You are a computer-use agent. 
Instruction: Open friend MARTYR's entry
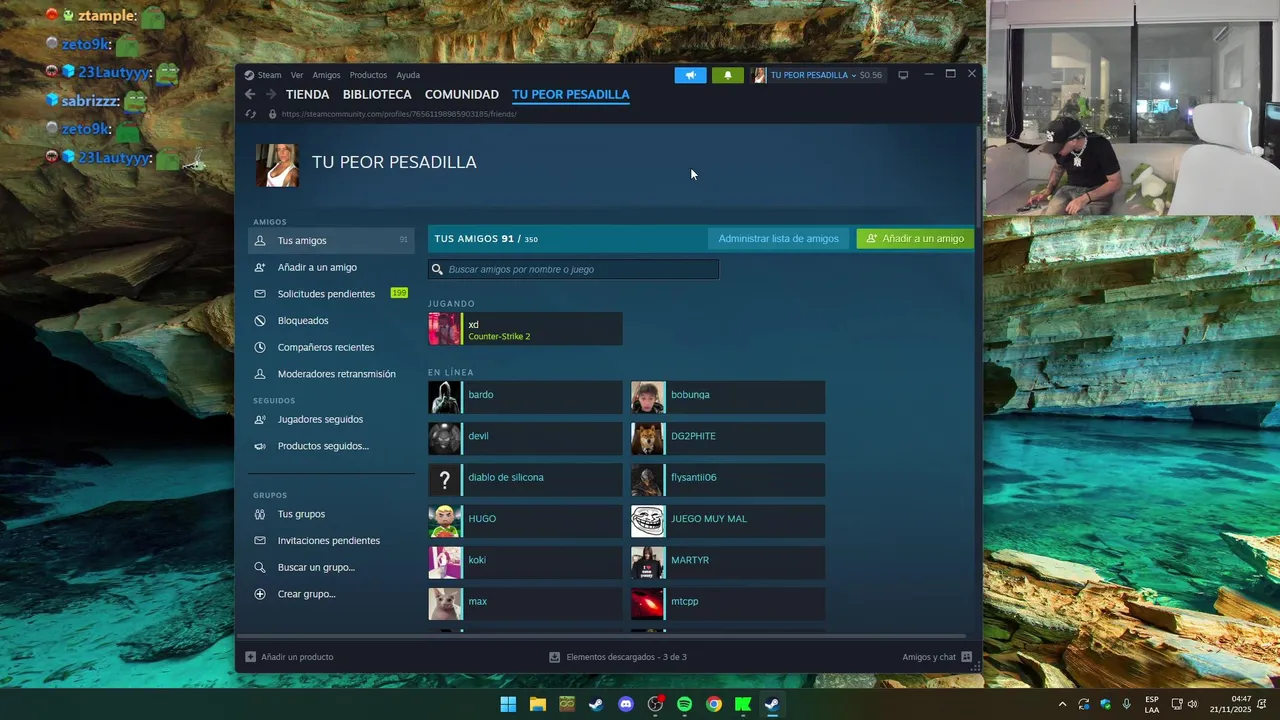[x=728, y=562]
